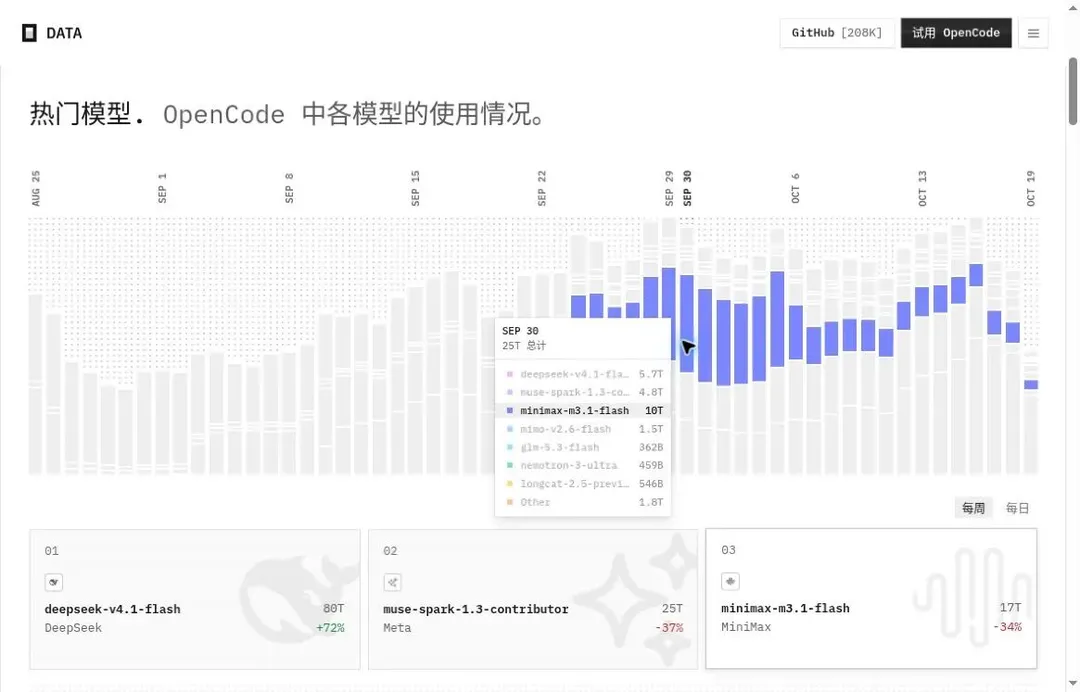Click the -34% change on the MiniMax card
This screenshot has height=692, width=1080.
click(1007, 627)
